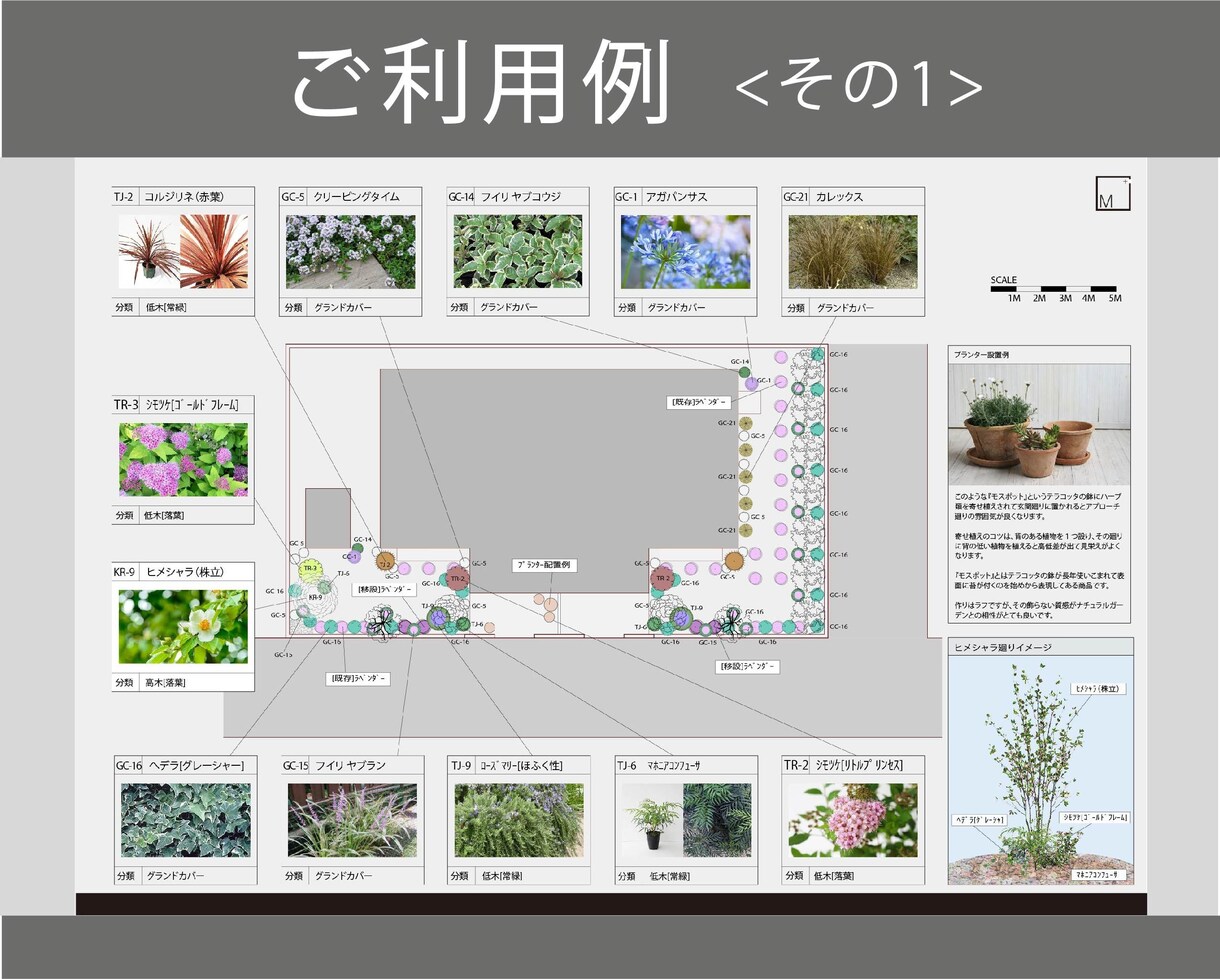Screen dimensions: 1220x979
Task: Click the SCALE label above scale bar
Action: tap(1004, 280)
